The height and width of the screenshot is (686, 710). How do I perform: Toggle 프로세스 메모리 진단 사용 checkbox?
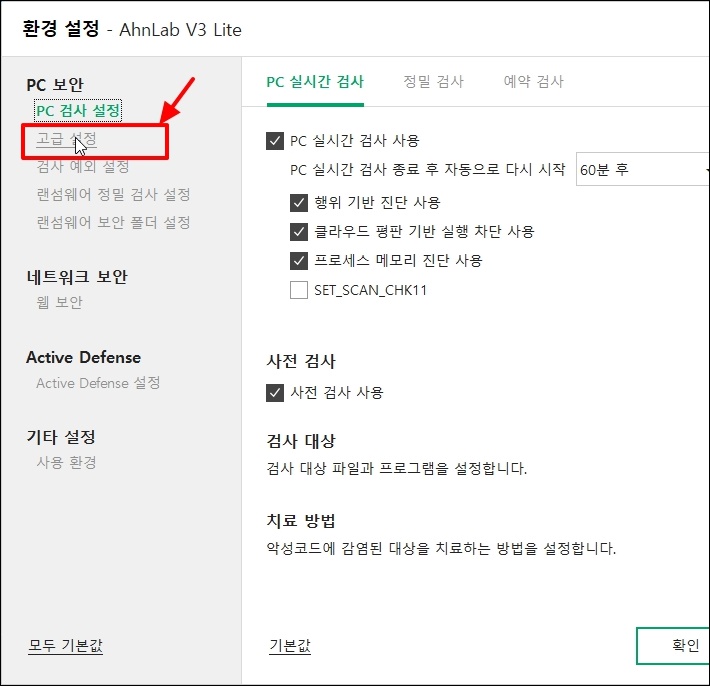point(299,261)
